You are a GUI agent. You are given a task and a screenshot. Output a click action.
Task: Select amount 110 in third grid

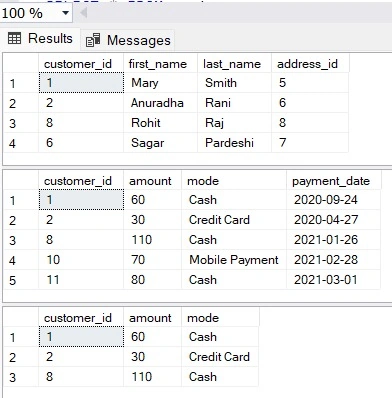[x=152, y=377]
